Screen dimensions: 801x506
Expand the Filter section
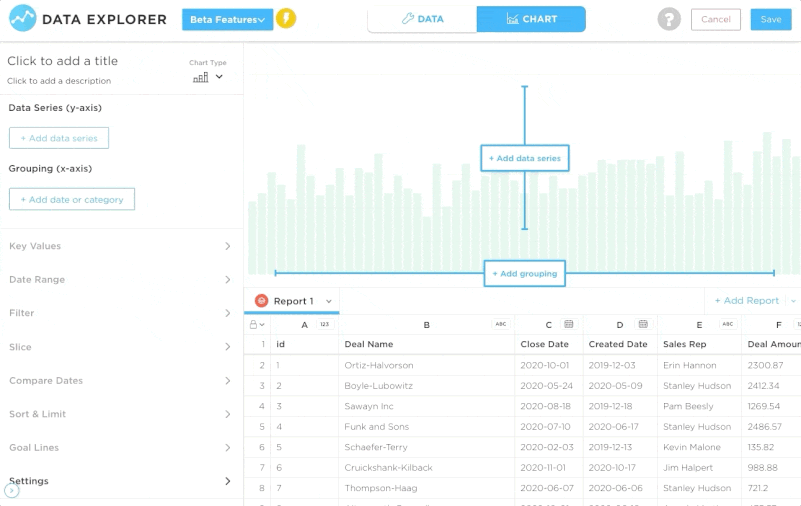tap(121, 313)
